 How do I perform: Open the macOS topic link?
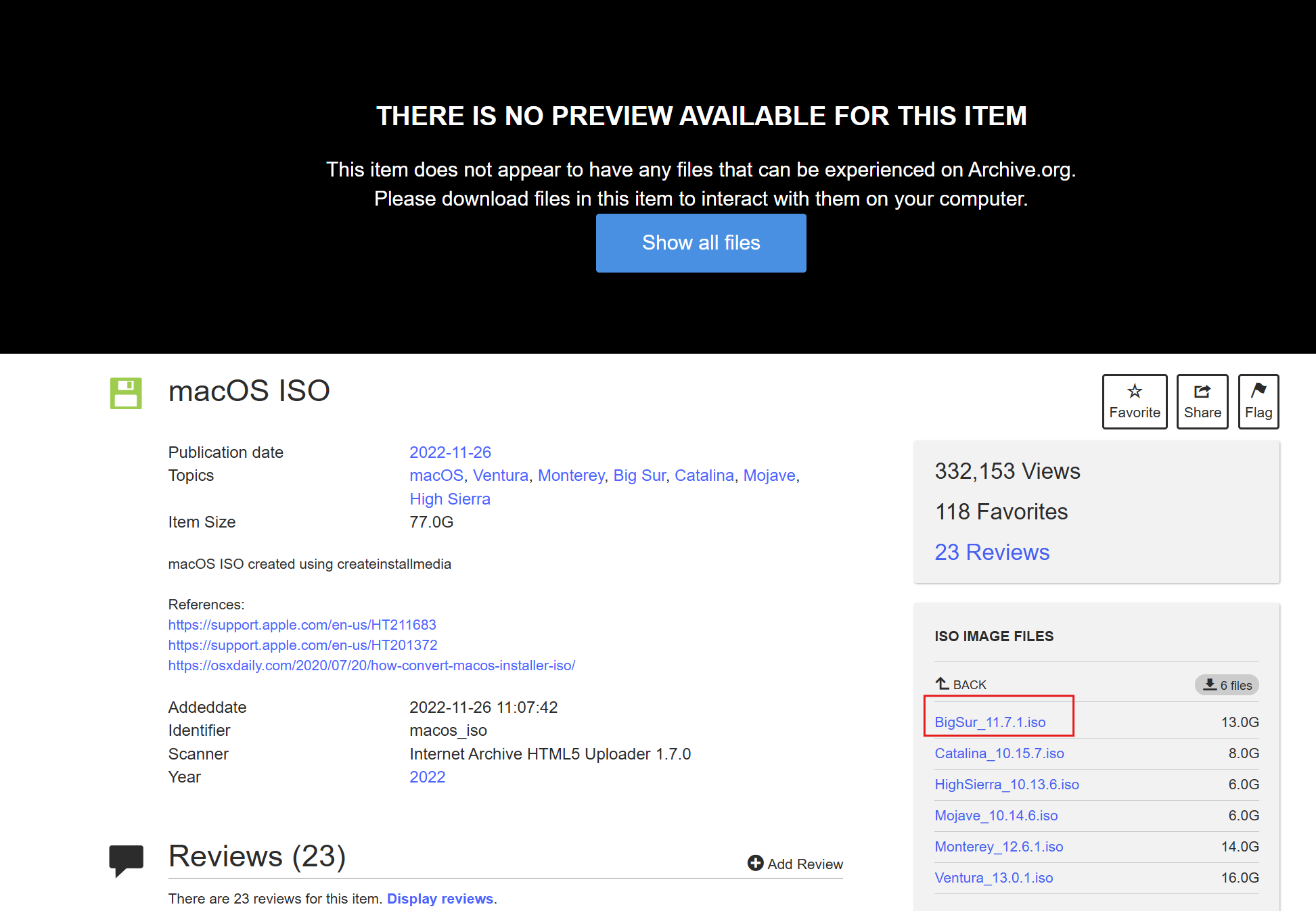436,475
